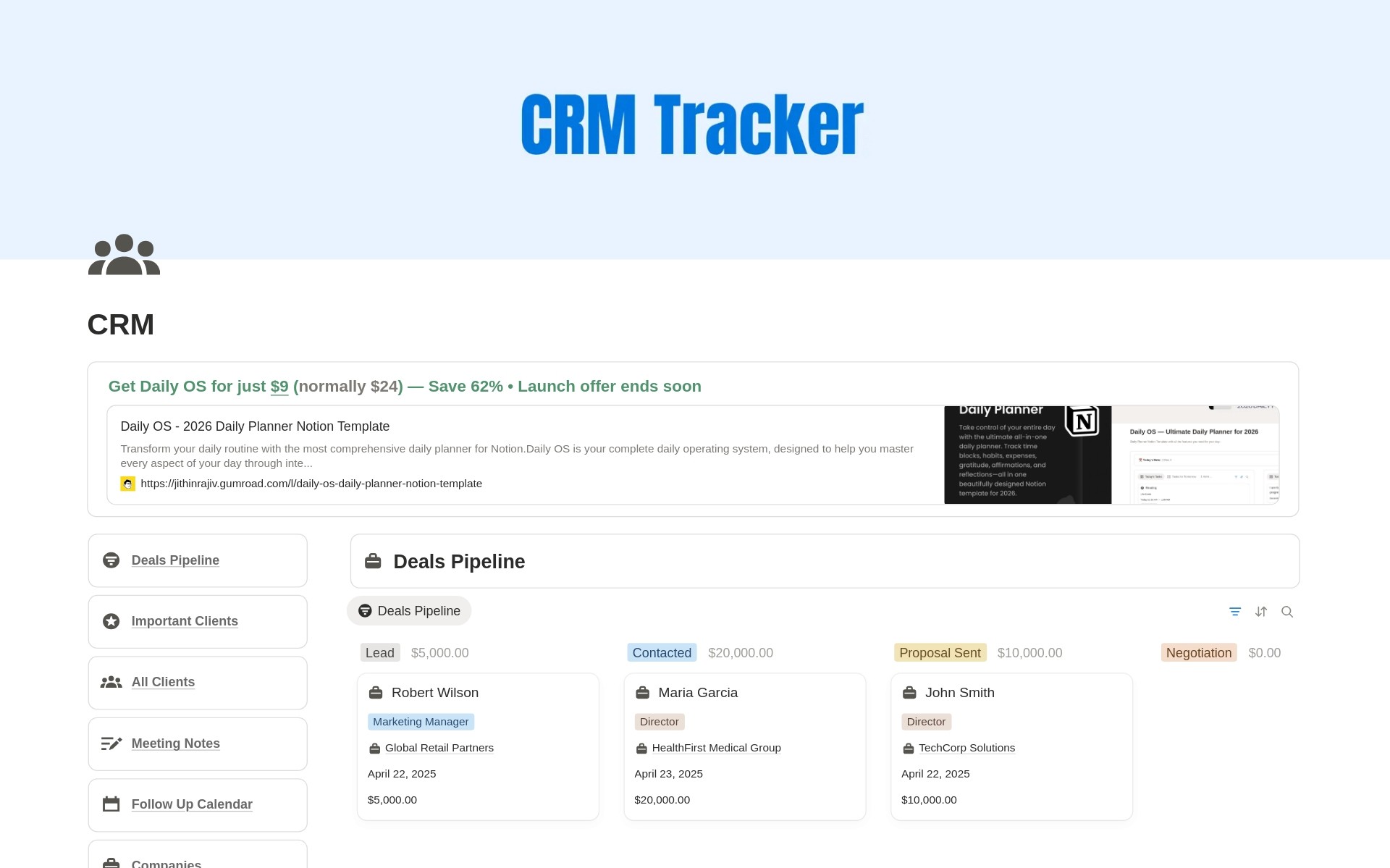The image size is (1390, 868).
Task: Click the sort arrows icon above the pipeline board
Action: pos(1261,612)
